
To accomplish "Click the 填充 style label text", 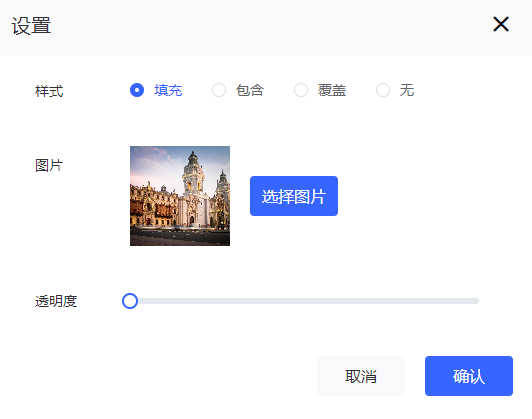I will [x=168, y=91].
